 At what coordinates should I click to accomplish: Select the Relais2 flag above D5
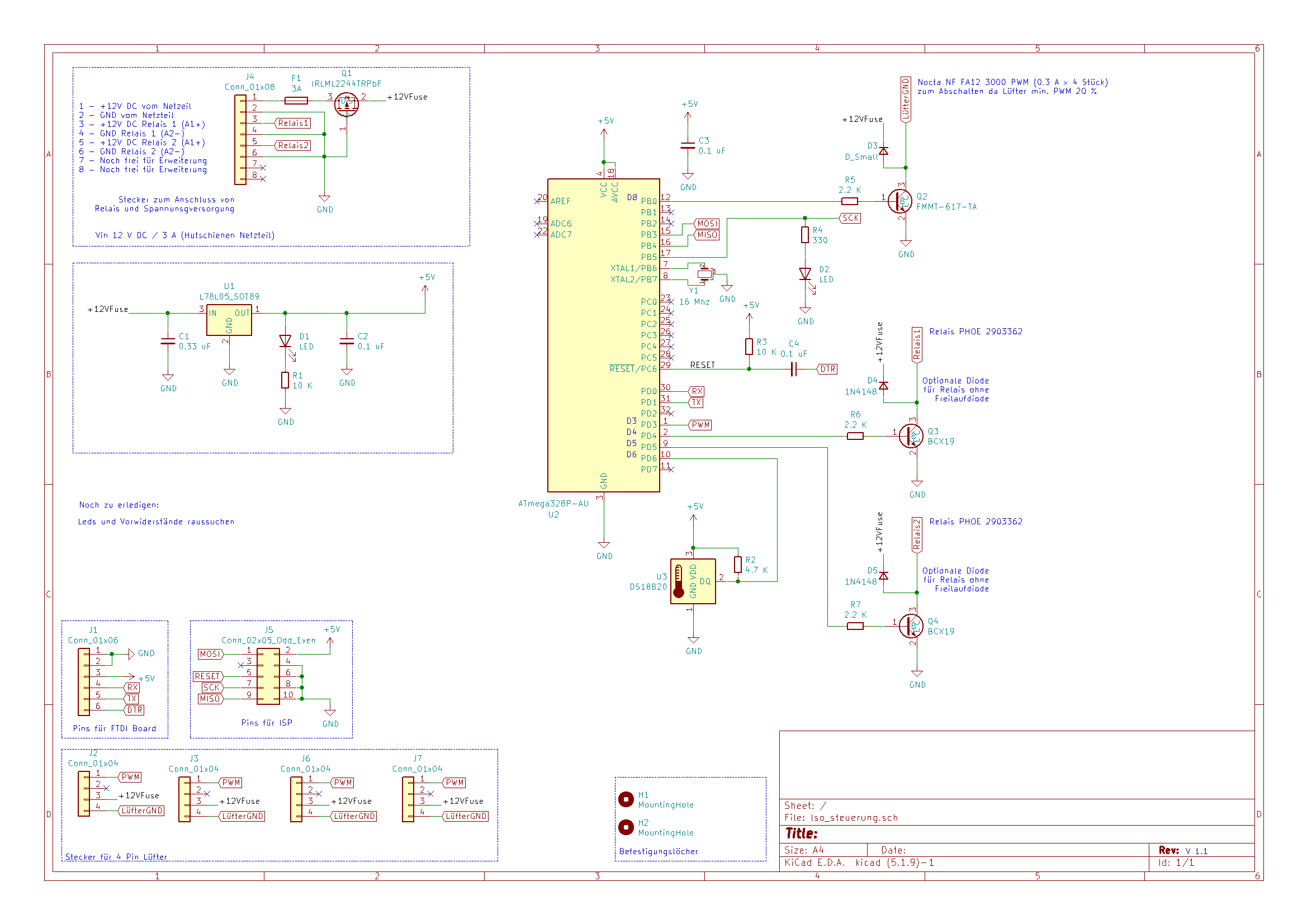916,535
